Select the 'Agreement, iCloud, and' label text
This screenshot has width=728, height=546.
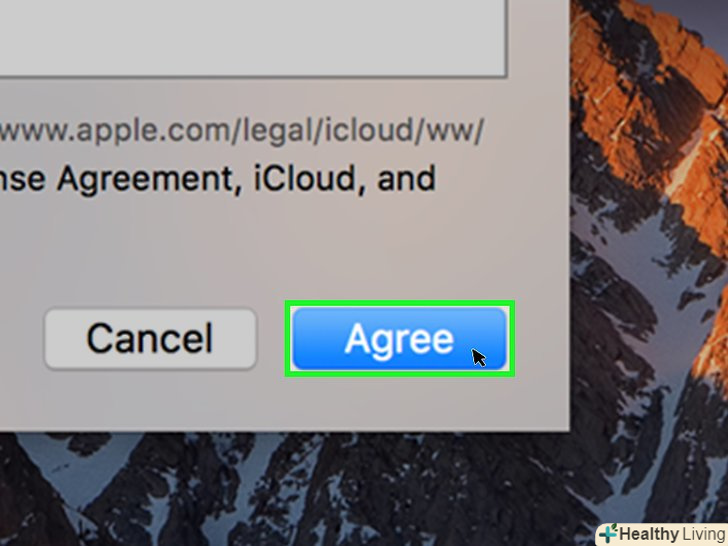click(246, 179)
